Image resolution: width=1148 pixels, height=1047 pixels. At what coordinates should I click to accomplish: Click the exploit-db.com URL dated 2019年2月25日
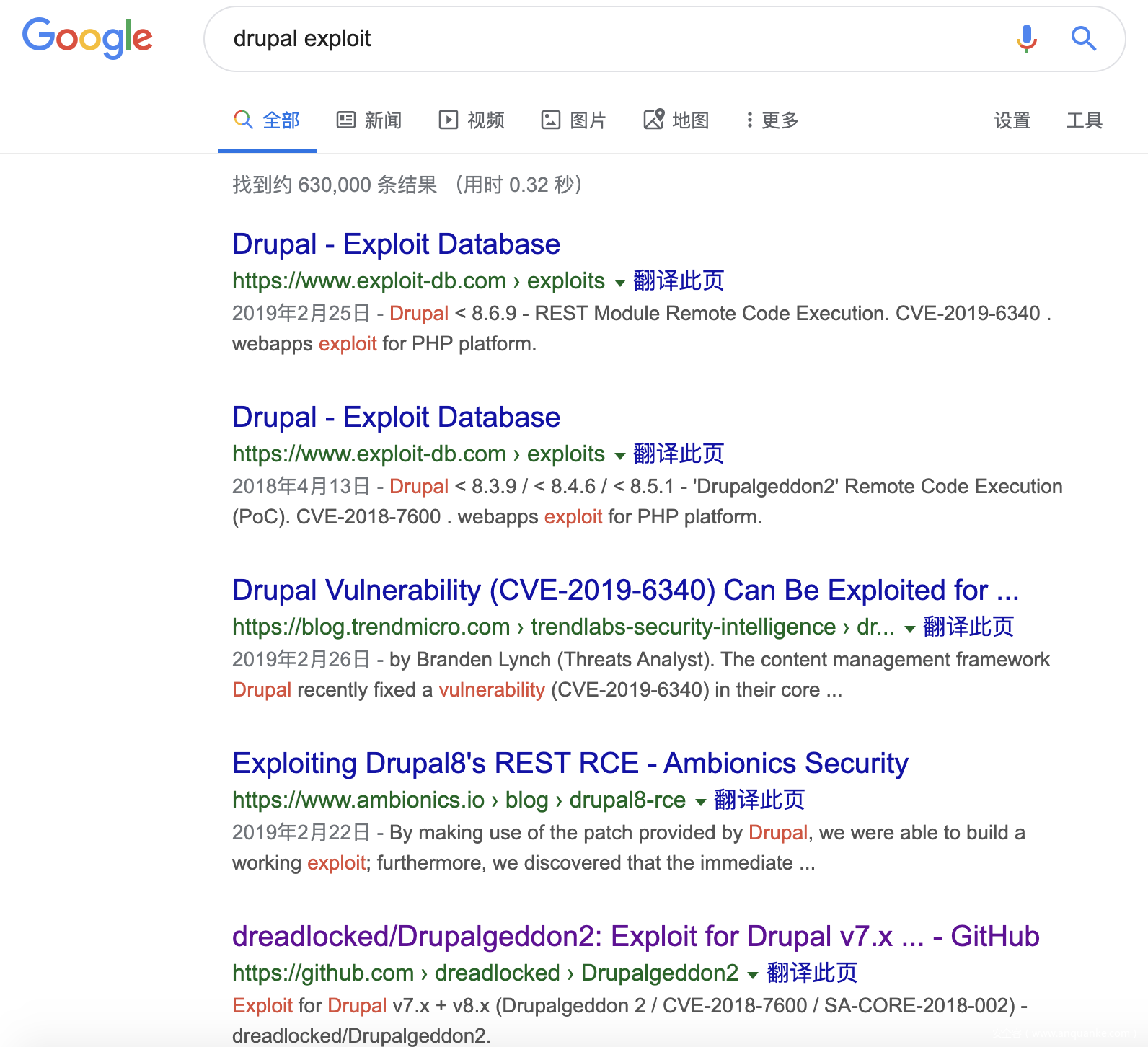(x=418, y=280)
